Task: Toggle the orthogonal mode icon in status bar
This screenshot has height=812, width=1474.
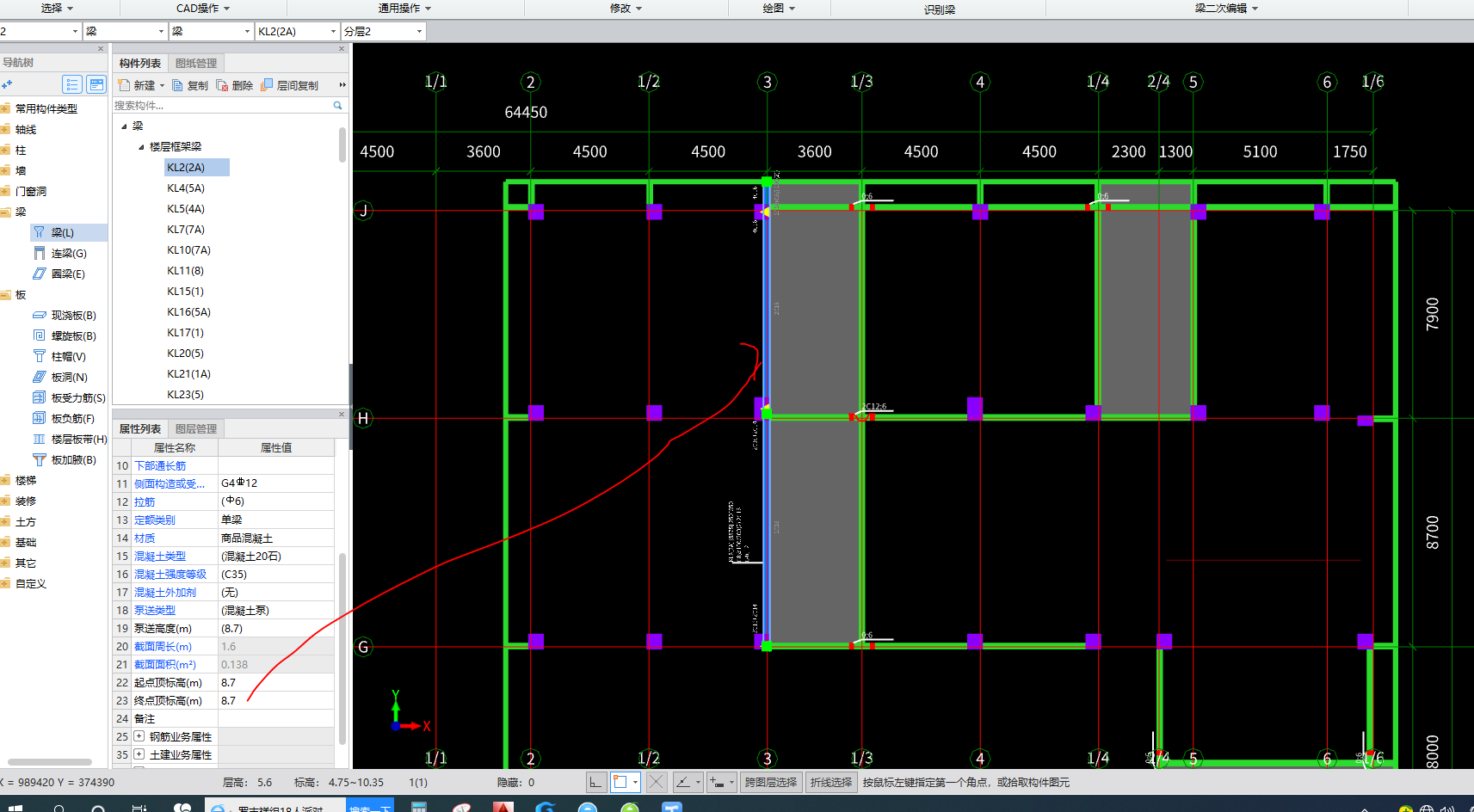Action: click(x=595, y=782)
